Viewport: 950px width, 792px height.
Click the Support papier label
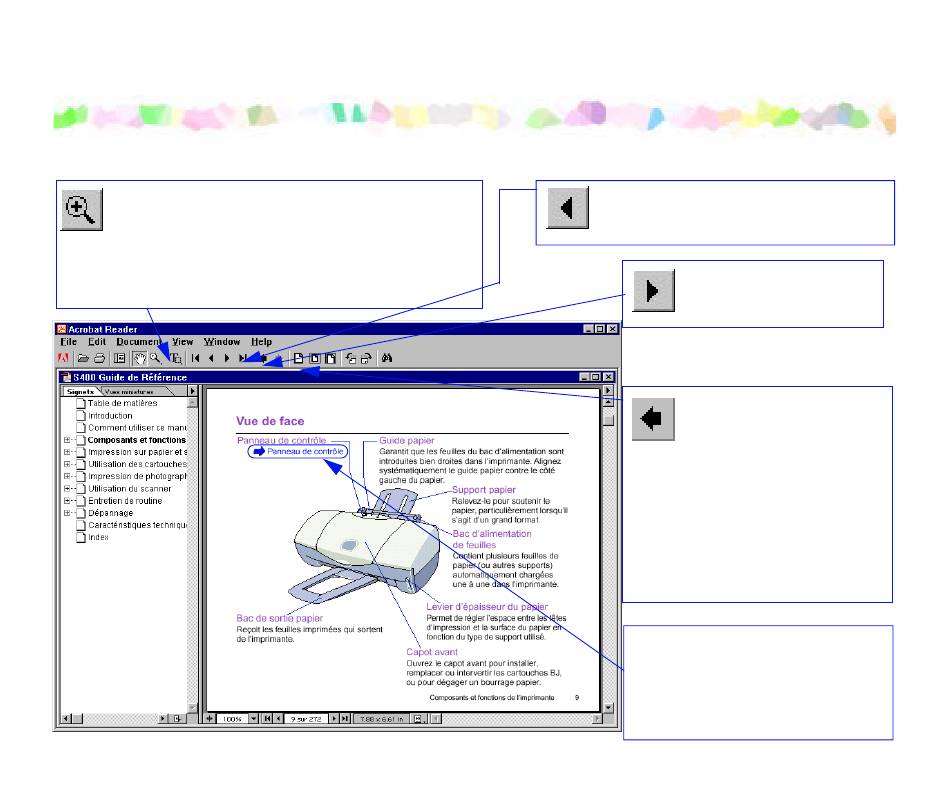click(x=483, y=490)
